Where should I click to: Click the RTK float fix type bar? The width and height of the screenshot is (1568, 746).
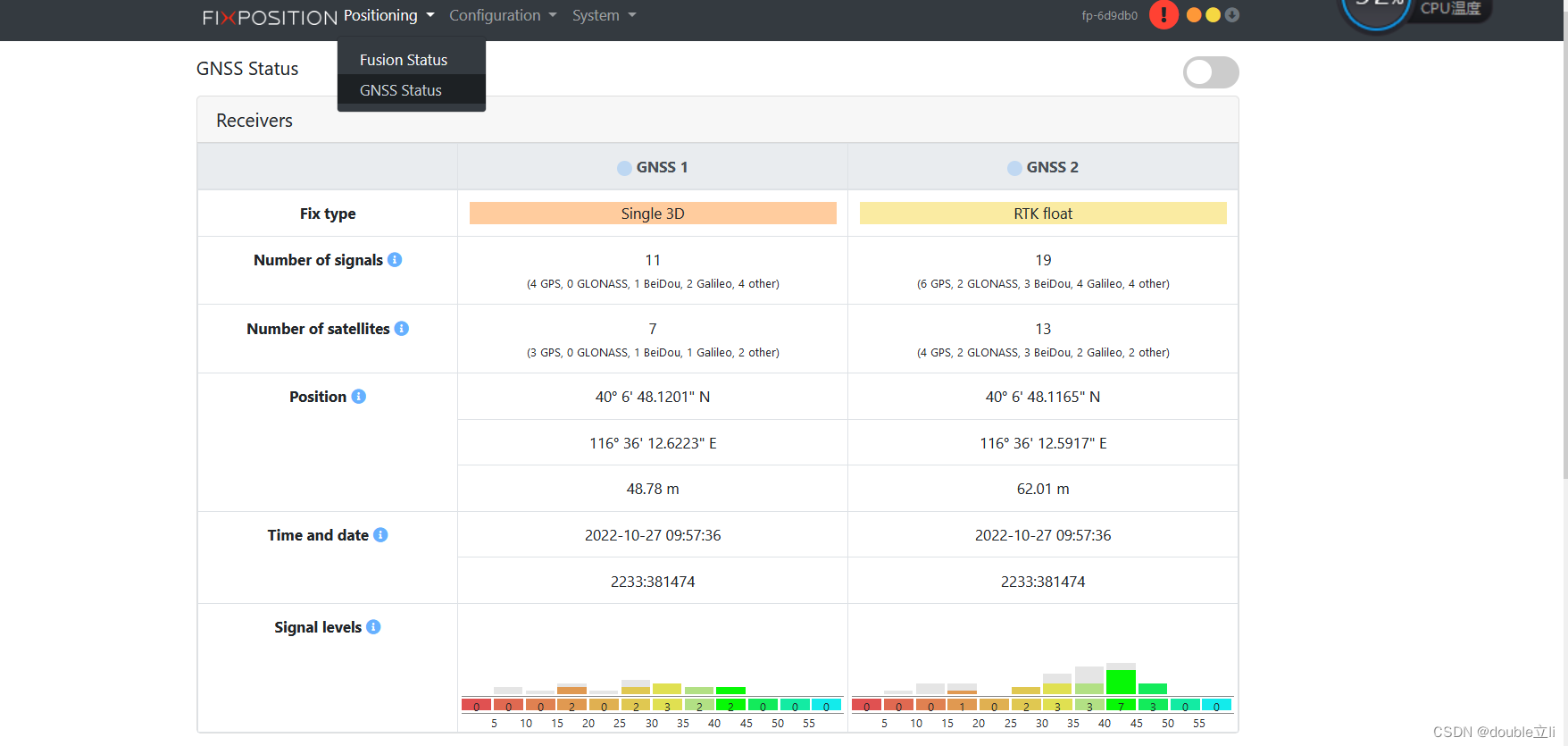pos(1043,214)
